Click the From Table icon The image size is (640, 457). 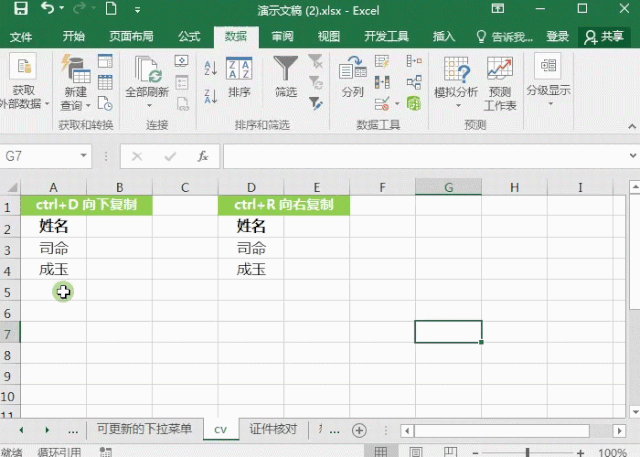pos(105,82)
